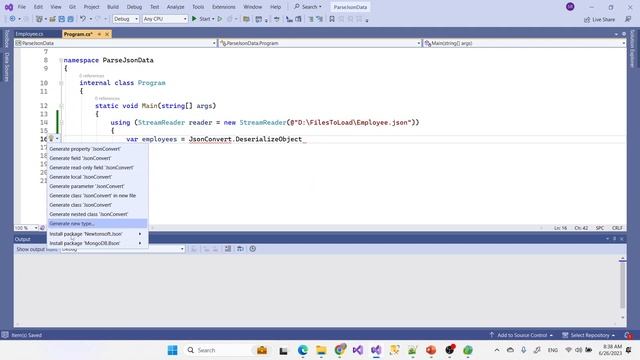Click the Live Share button

pos(599,19)
